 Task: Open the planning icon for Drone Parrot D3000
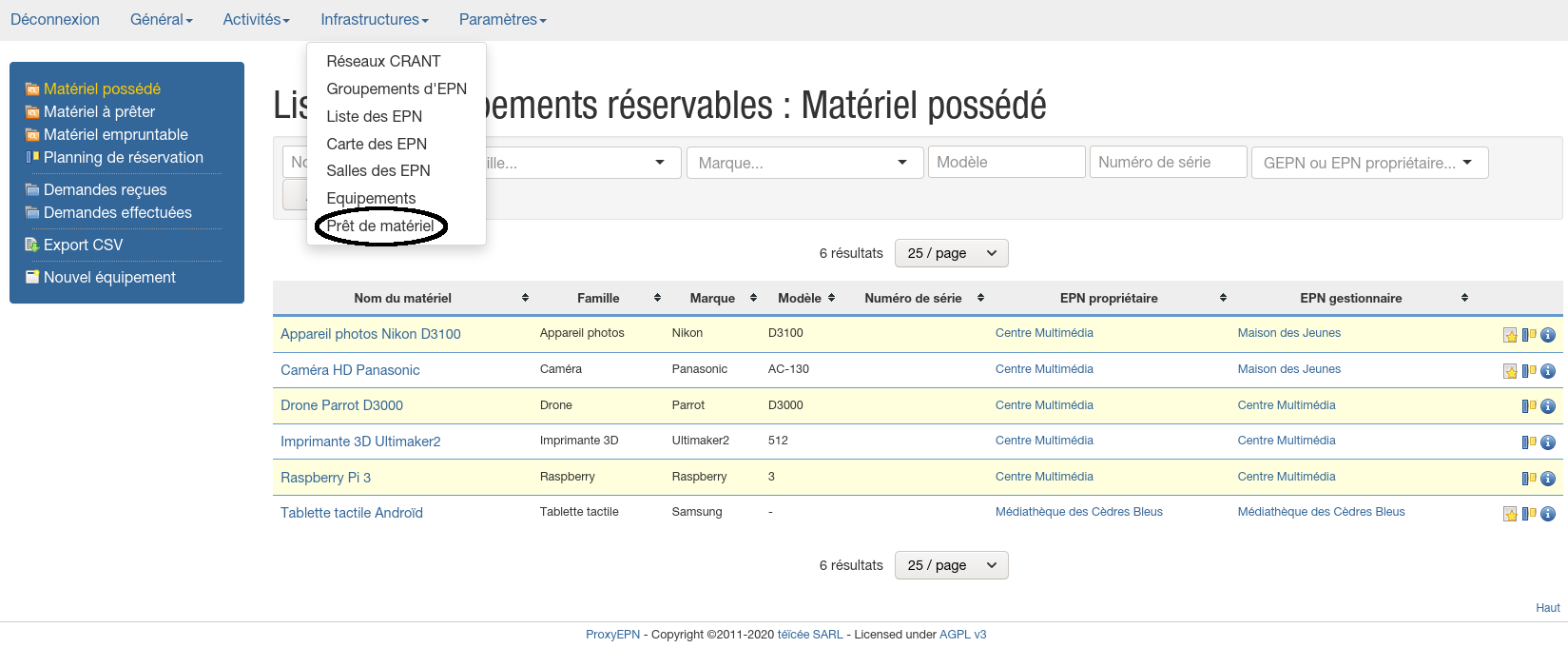(1529, 406)
